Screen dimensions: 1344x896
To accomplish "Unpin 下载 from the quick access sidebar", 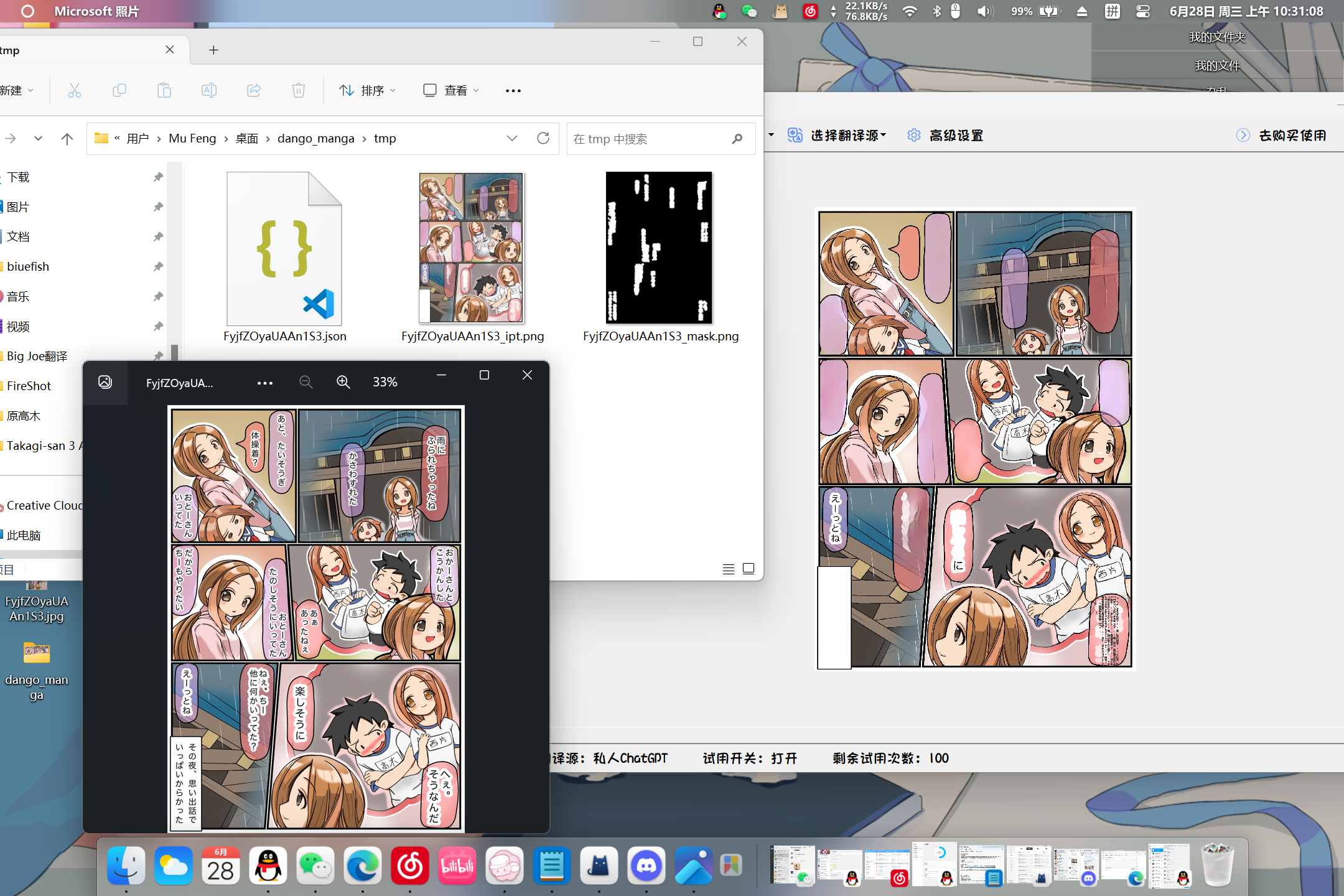I will point(158,177).
